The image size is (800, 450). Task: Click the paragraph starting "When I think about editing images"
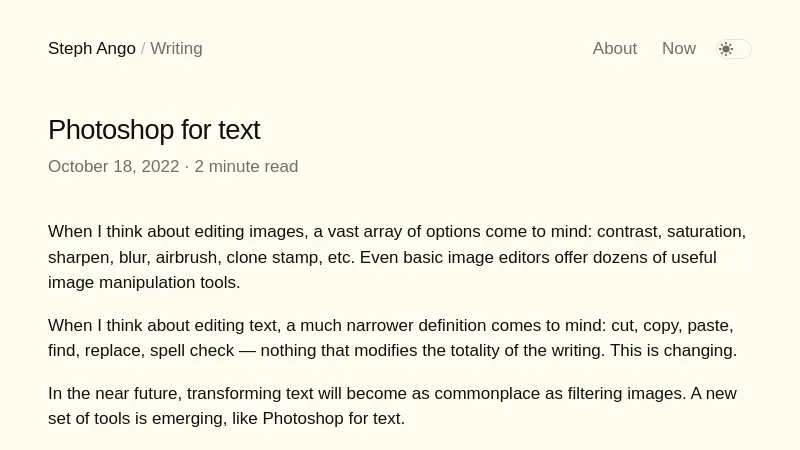point(397,257)
